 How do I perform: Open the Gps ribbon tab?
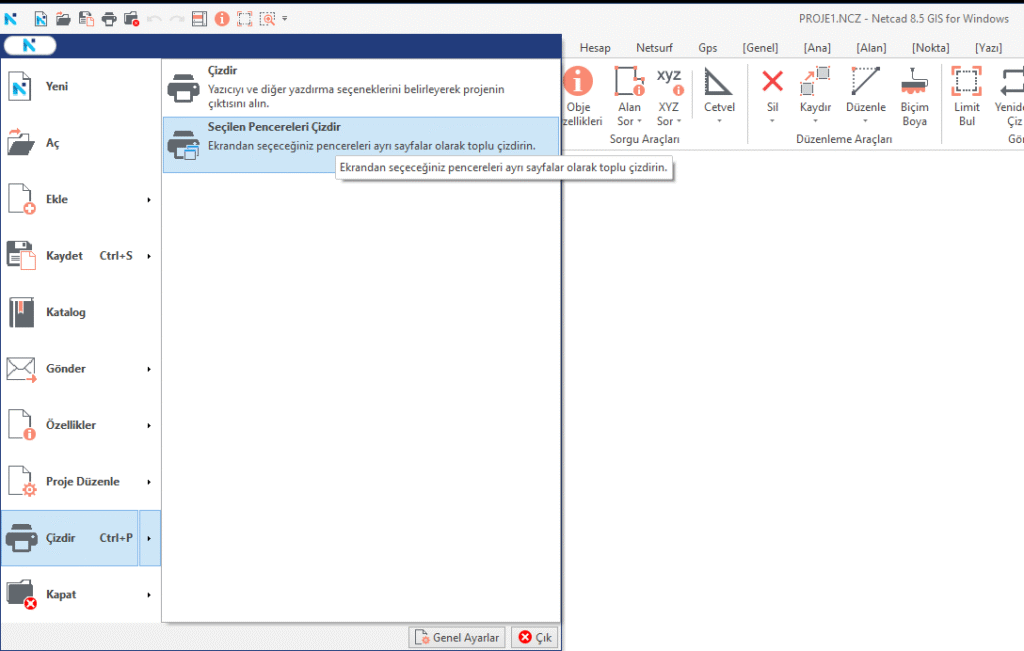(x=707, y=48)
